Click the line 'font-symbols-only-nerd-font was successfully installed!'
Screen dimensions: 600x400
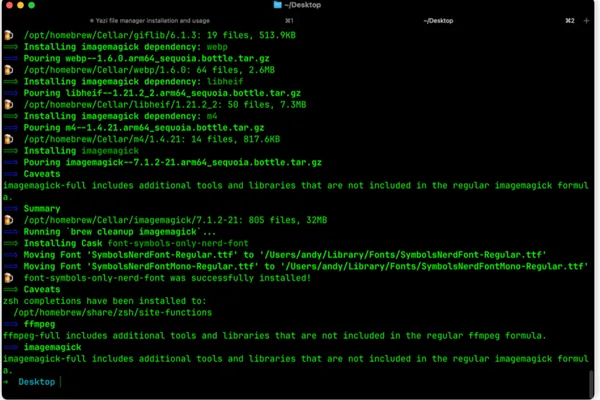tap(167, 278)
